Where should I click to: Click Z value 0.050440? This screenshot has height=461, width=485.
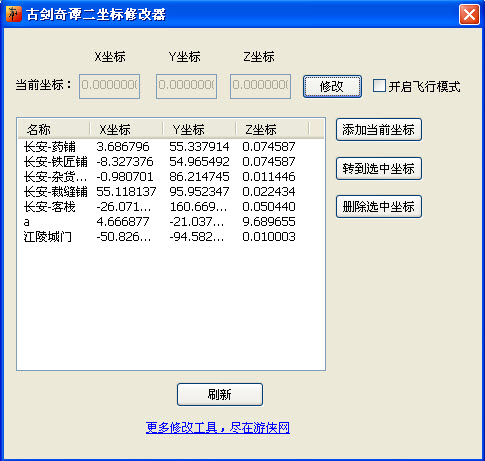pos(269,207)
